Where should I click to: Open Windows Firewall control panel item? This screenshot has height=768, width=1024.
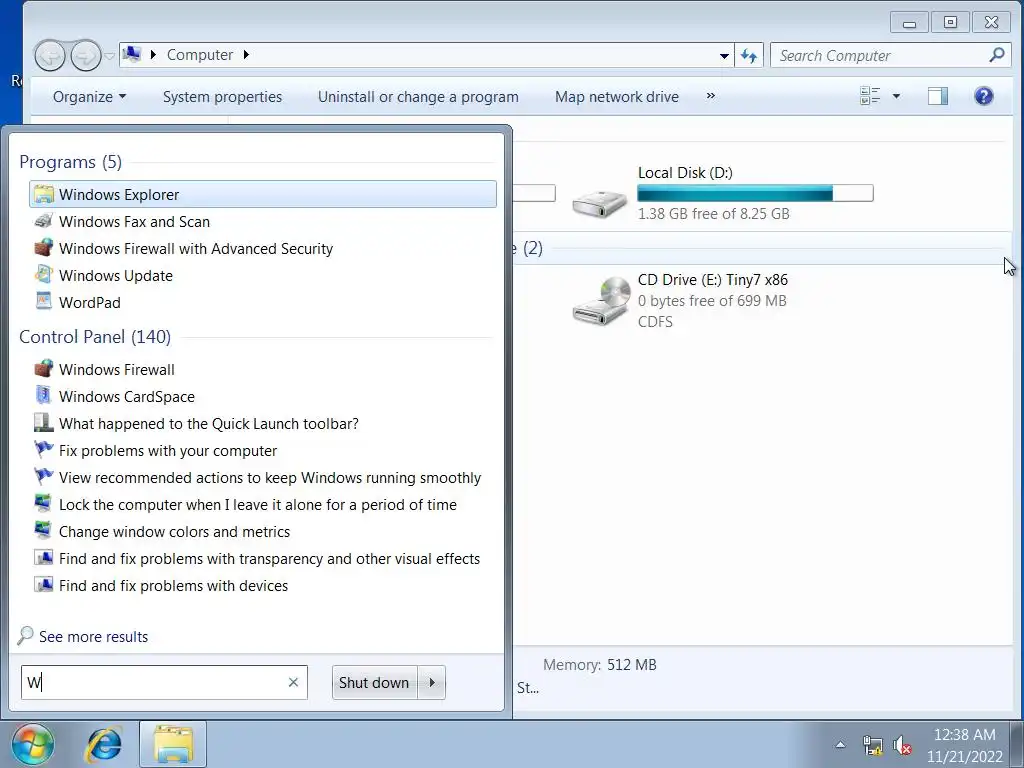[116, 370]
